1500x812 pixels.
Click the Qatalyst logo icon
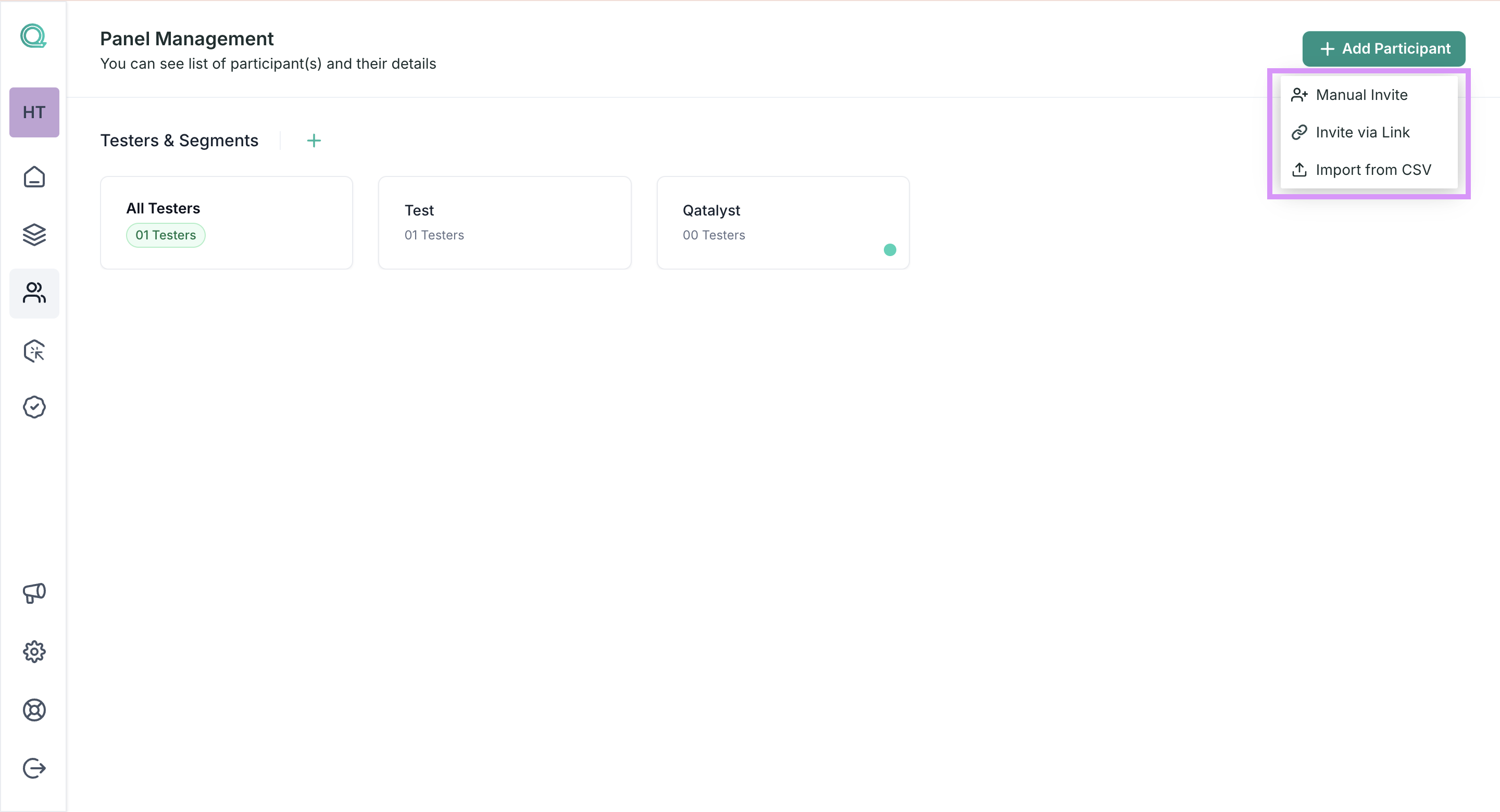point(34,36)
